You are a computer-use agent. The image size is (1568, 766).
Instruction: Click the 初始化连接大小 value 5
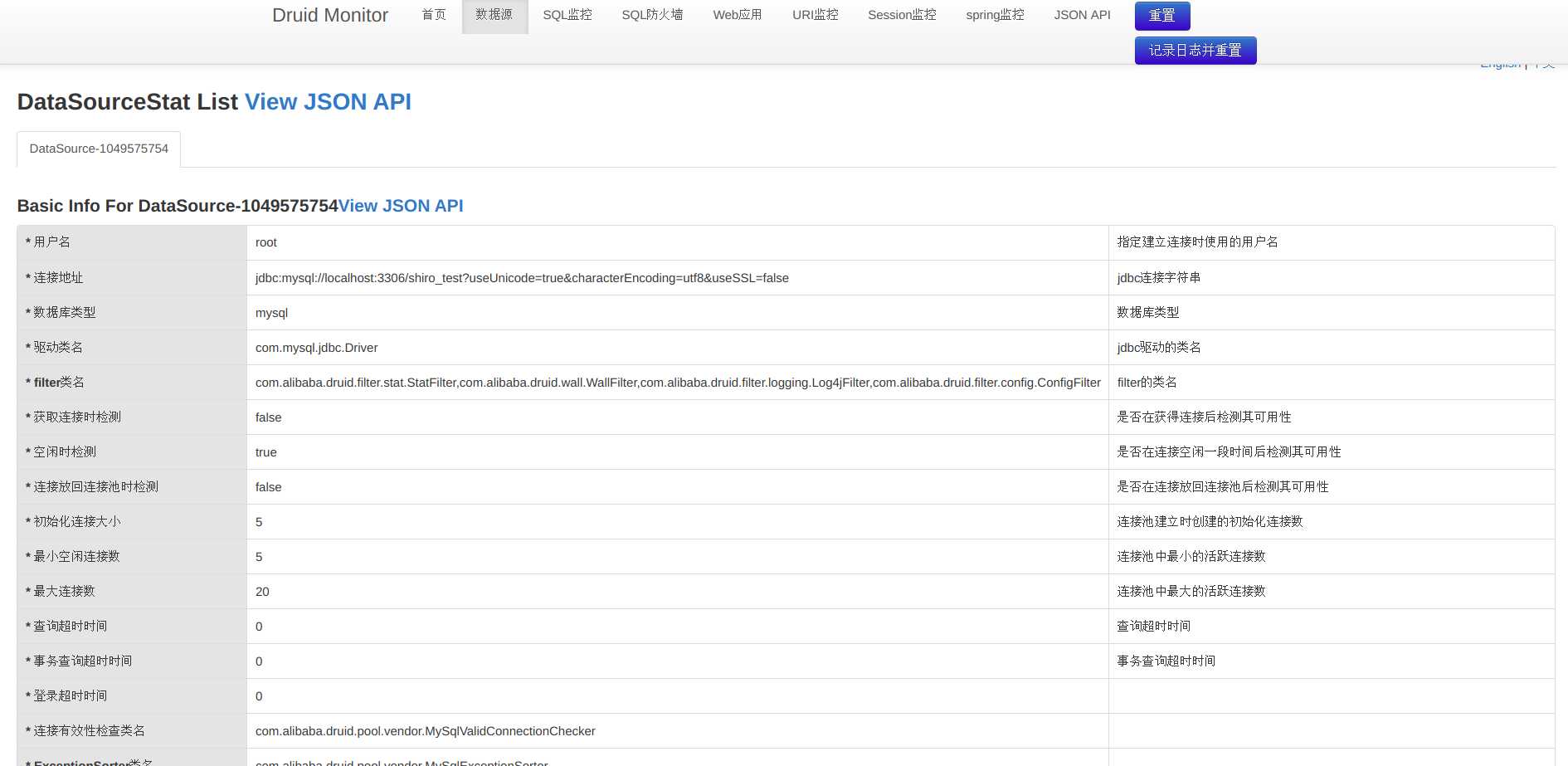[x=259, y=522]
